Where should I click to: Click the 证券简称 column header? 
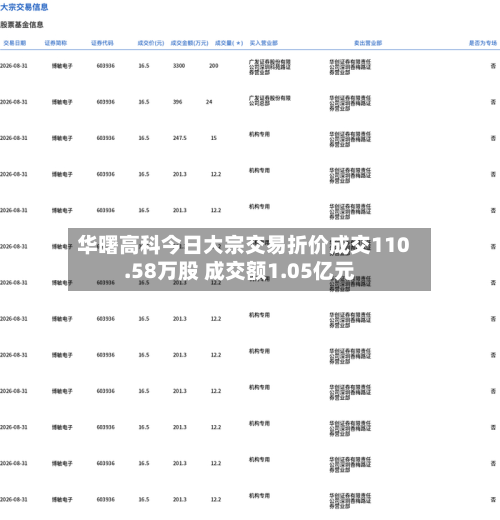coord(56,43)
